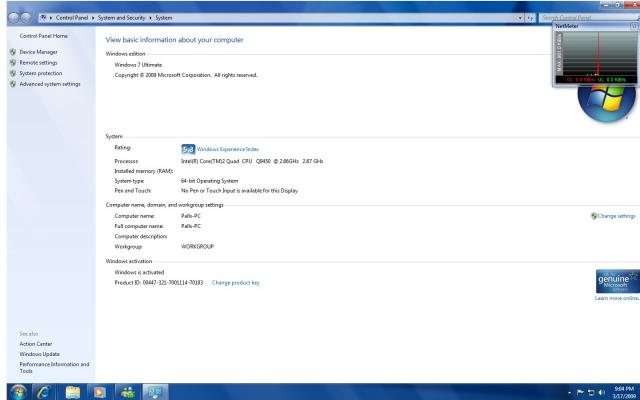Open Change settings for computer name
The width and height of the screenshot is (640, 400).
[616, 216]
